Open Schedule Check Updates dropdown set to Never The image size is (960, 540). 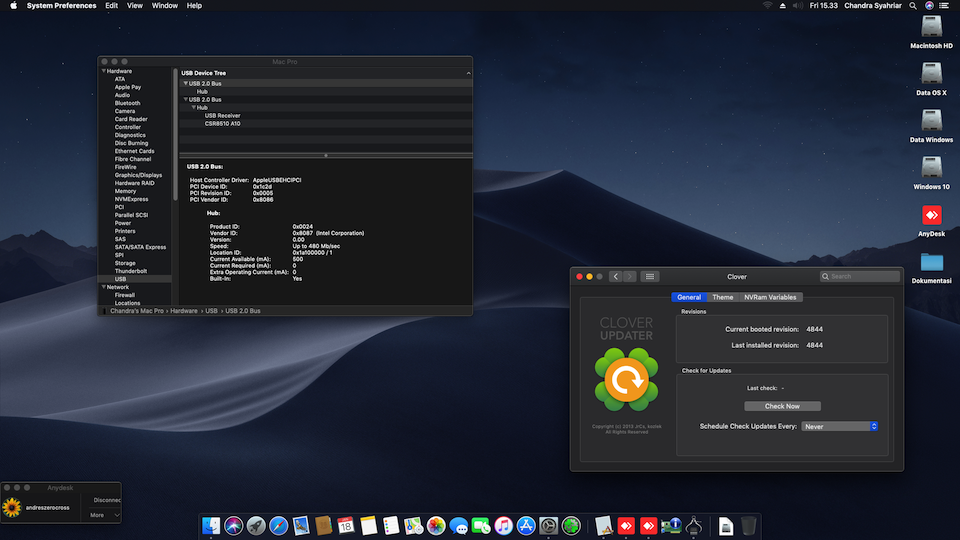click(x=839, y=426)
